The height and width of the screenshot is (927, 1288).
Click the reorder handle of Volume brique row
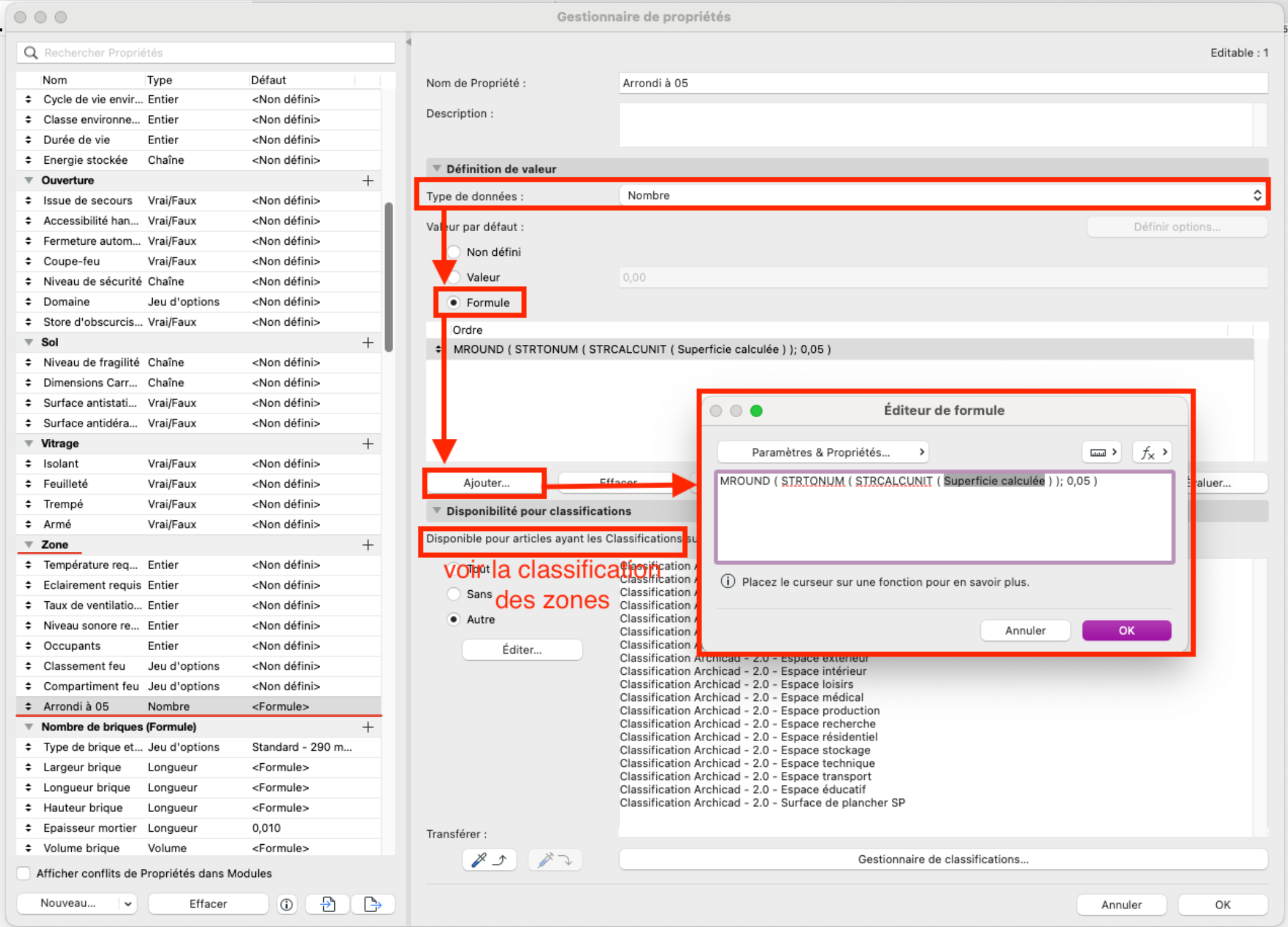[x=28, y=848]
